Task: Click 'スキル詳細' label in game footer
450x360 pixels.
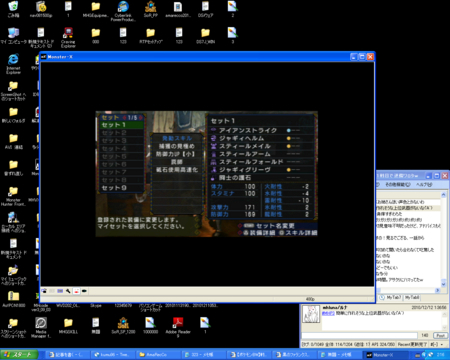Action: 301,233
